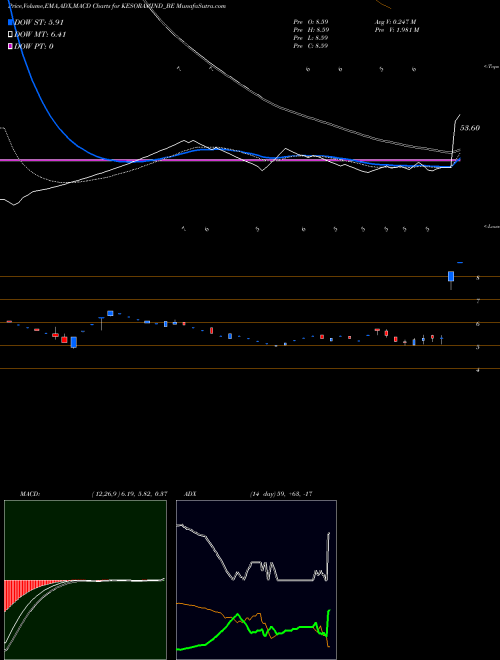Click the large blue candle near level 8
The height and width of the screenshot is (660, 500).
(x=451, y=277)
